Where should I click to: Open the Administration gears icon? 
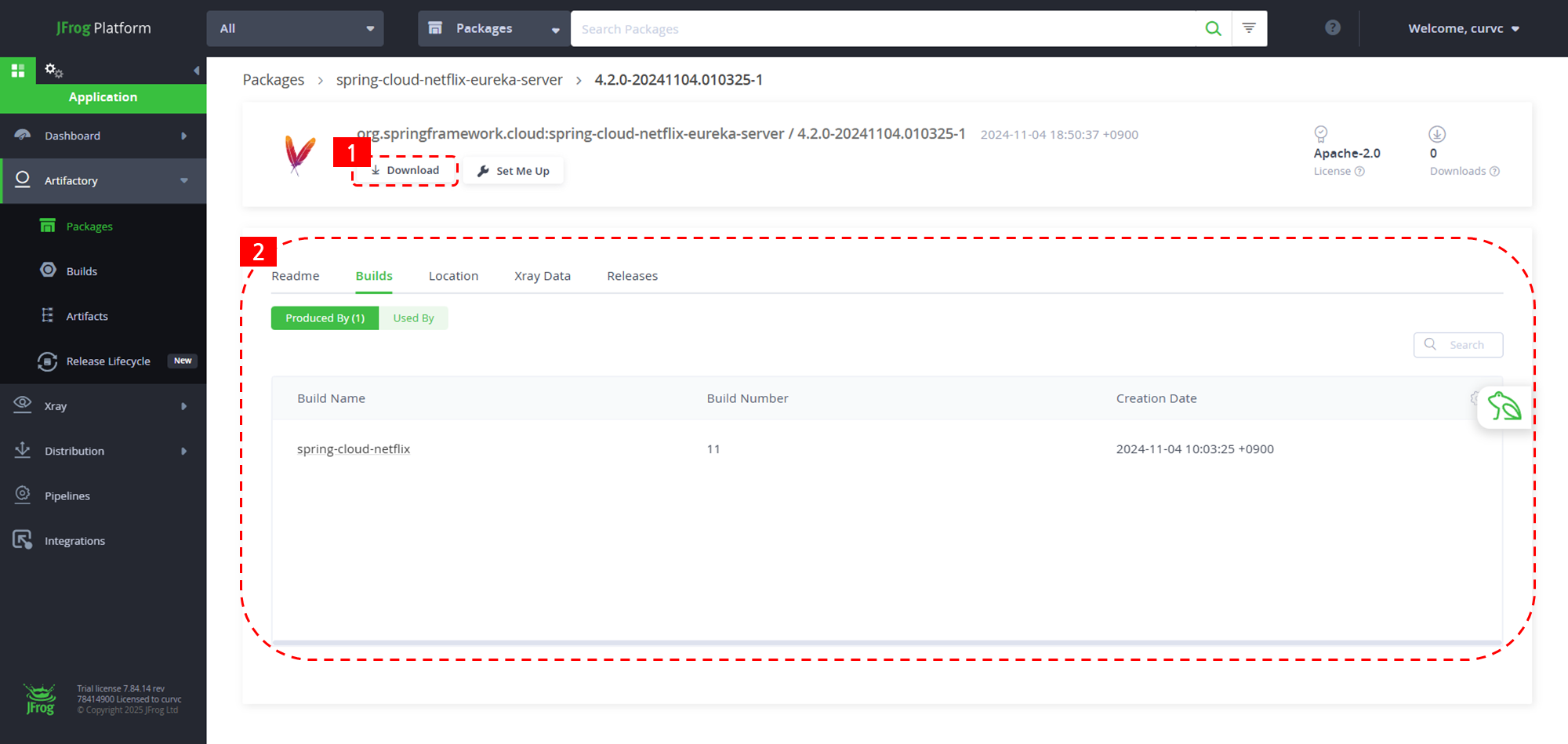coord(53,71)
